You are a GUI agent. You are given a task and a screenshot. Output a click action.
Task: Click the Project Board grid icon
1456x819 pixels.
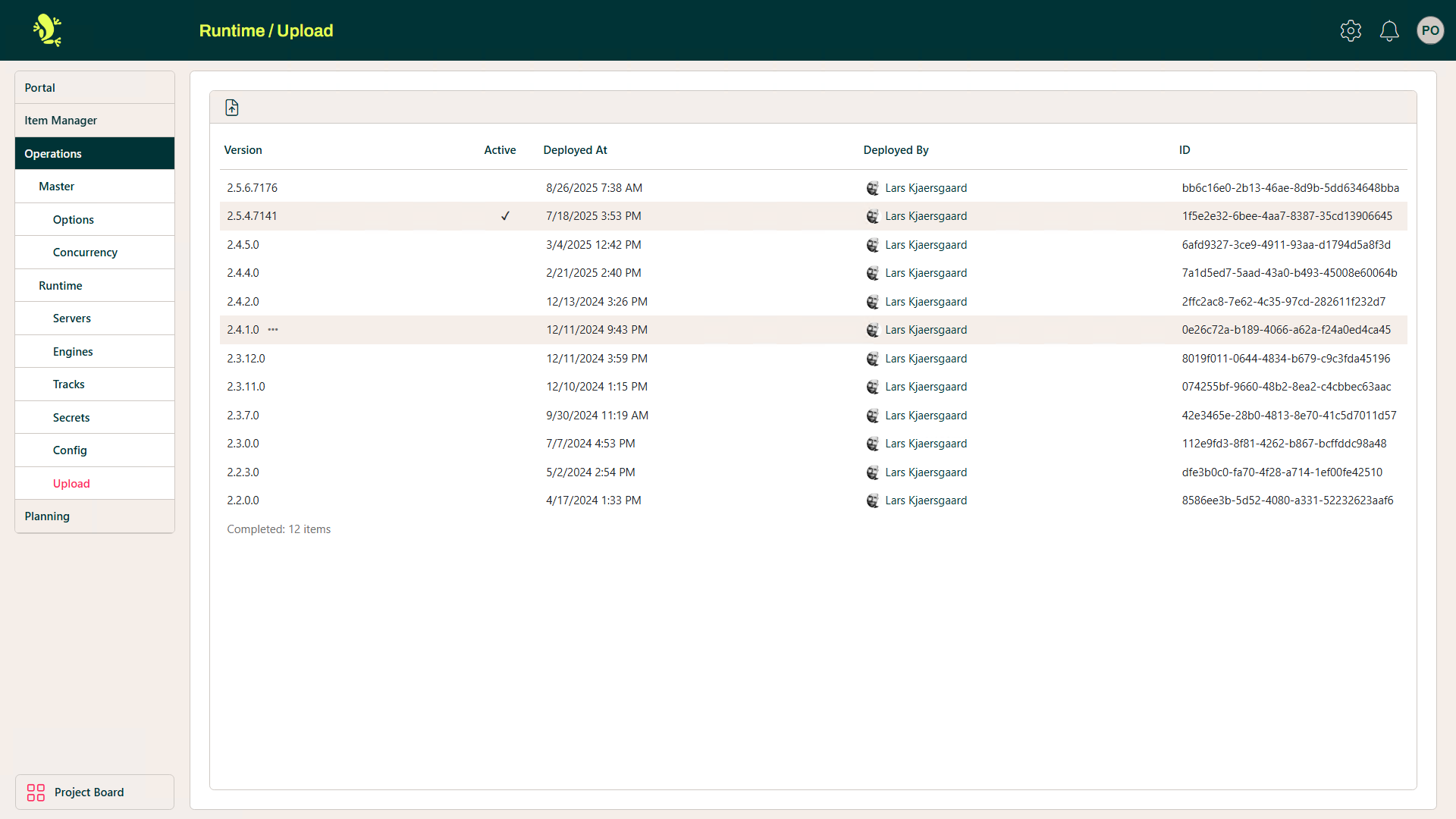click(36, 792)
